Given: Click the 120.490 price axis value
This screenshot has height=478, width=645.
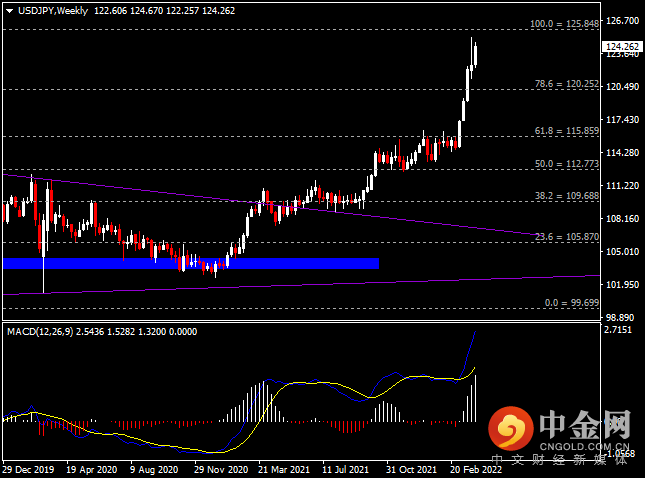Looking at the screenshot, I should pos(622,86).
